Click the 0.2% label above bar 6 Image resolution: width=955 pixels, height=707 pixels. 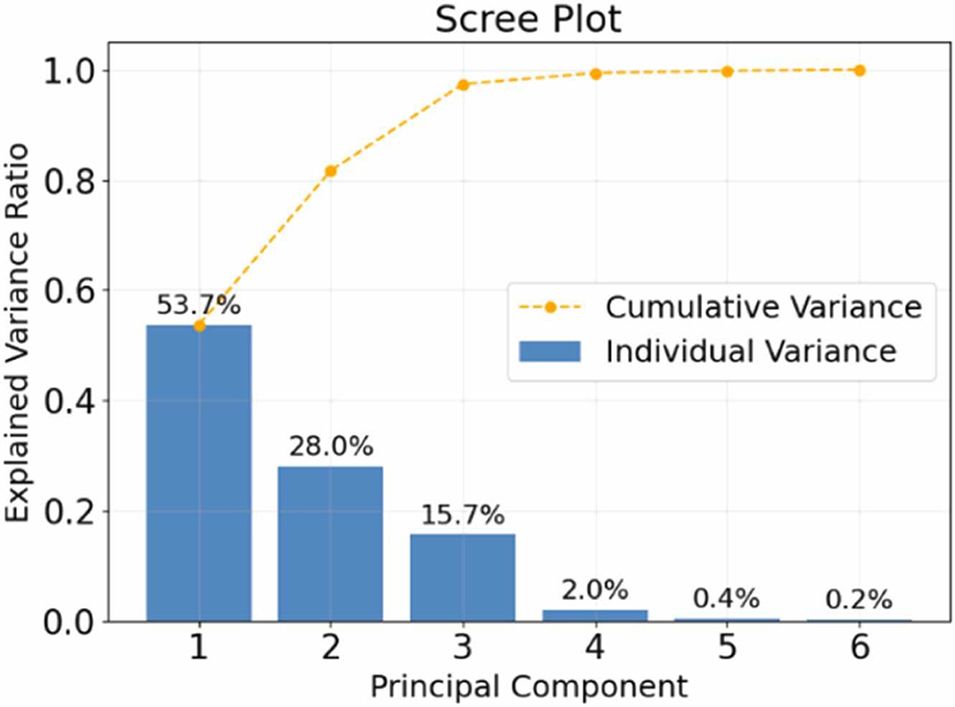point(859,600)
